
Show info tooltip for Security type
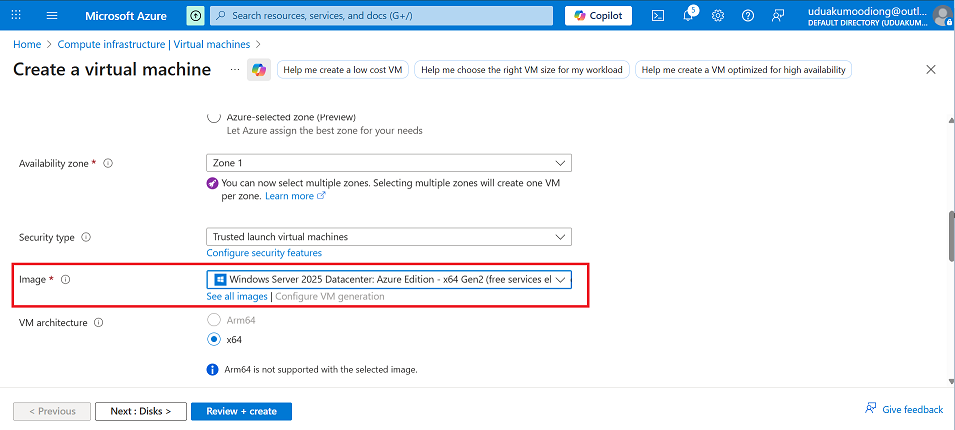pos(86,237)
